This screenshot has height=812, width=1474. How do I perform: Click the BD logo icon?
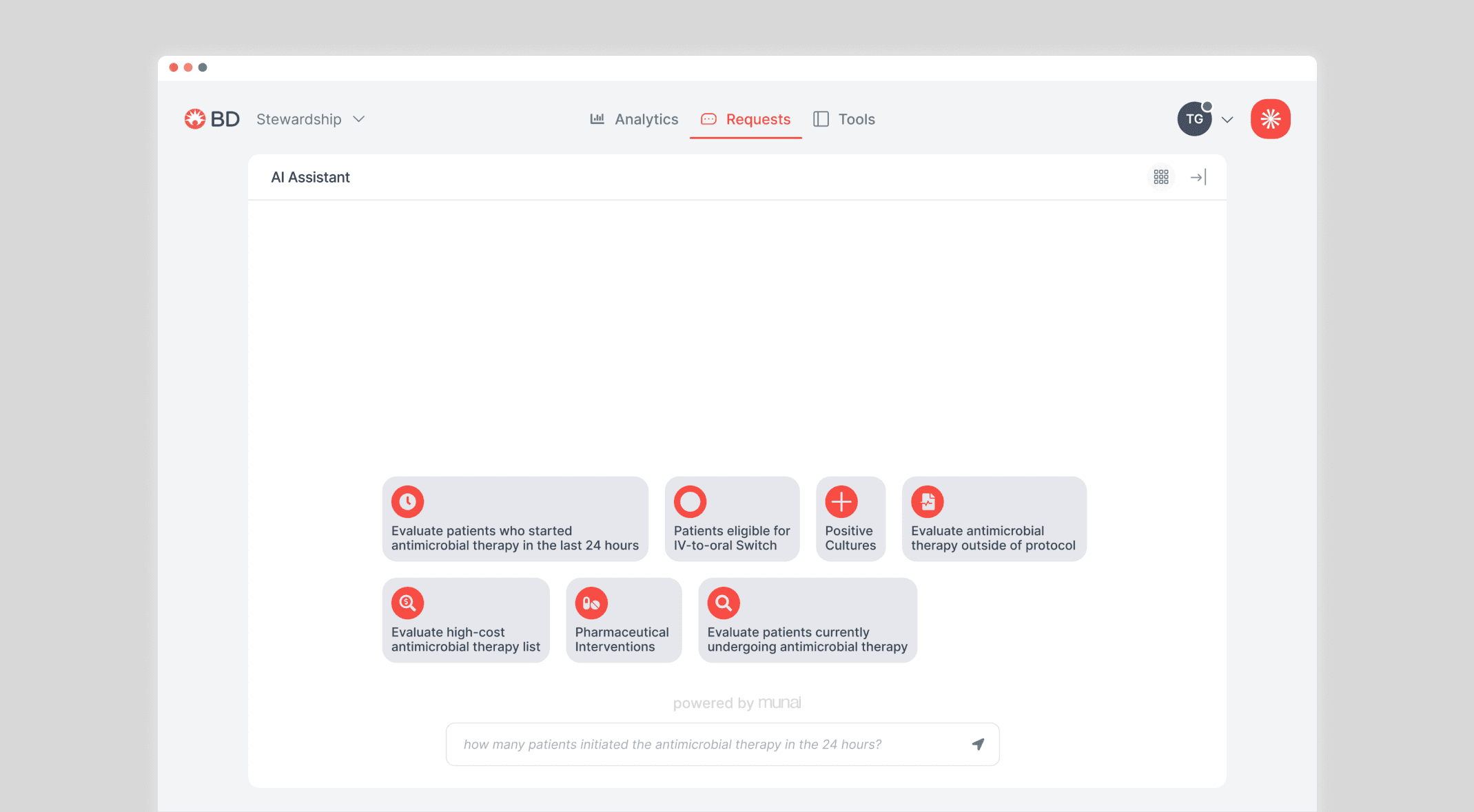[x=195, y=119]
